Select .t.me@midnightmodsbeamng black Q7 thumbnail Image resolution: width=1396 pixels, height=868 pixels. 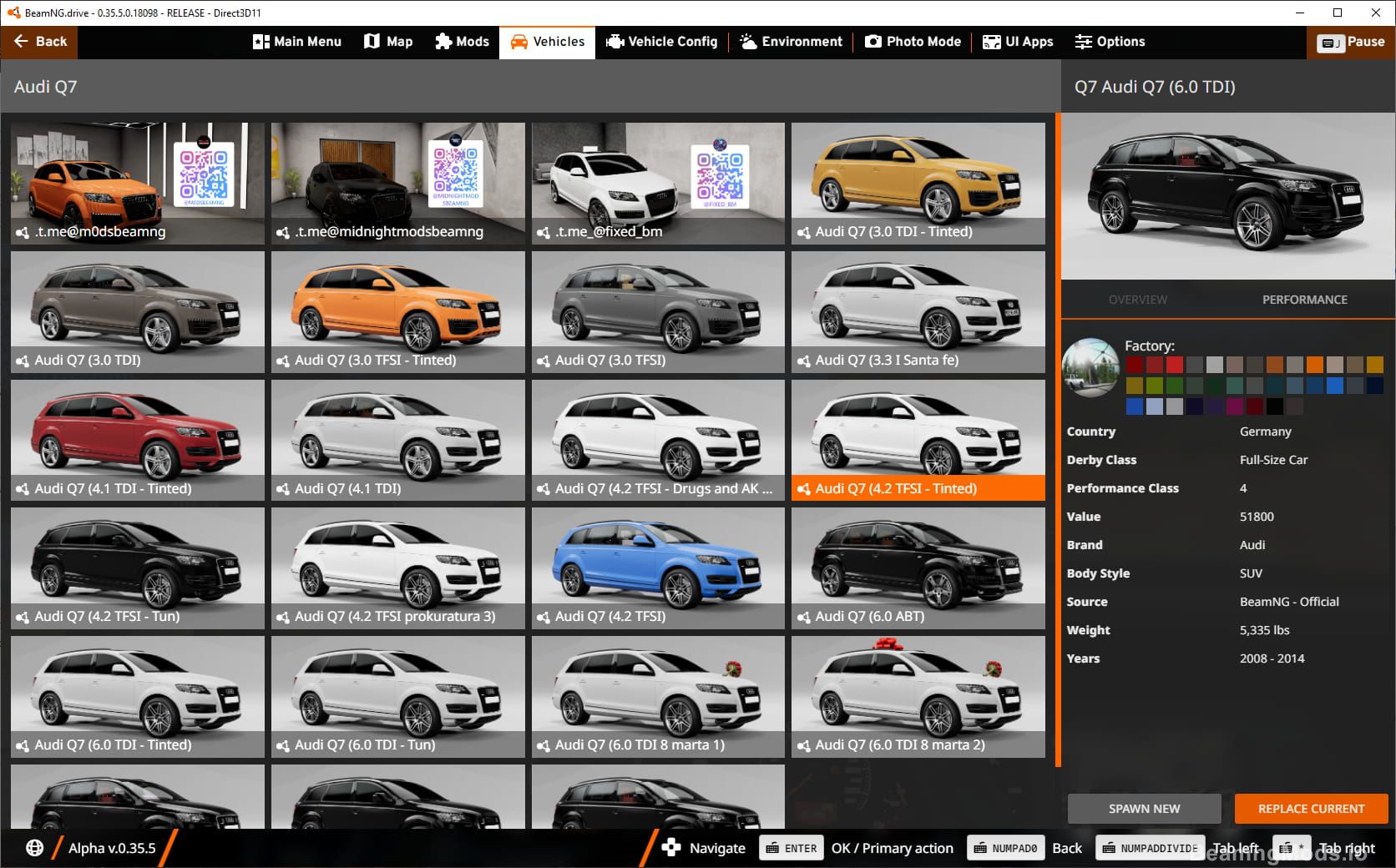click(x=398, y=184)
